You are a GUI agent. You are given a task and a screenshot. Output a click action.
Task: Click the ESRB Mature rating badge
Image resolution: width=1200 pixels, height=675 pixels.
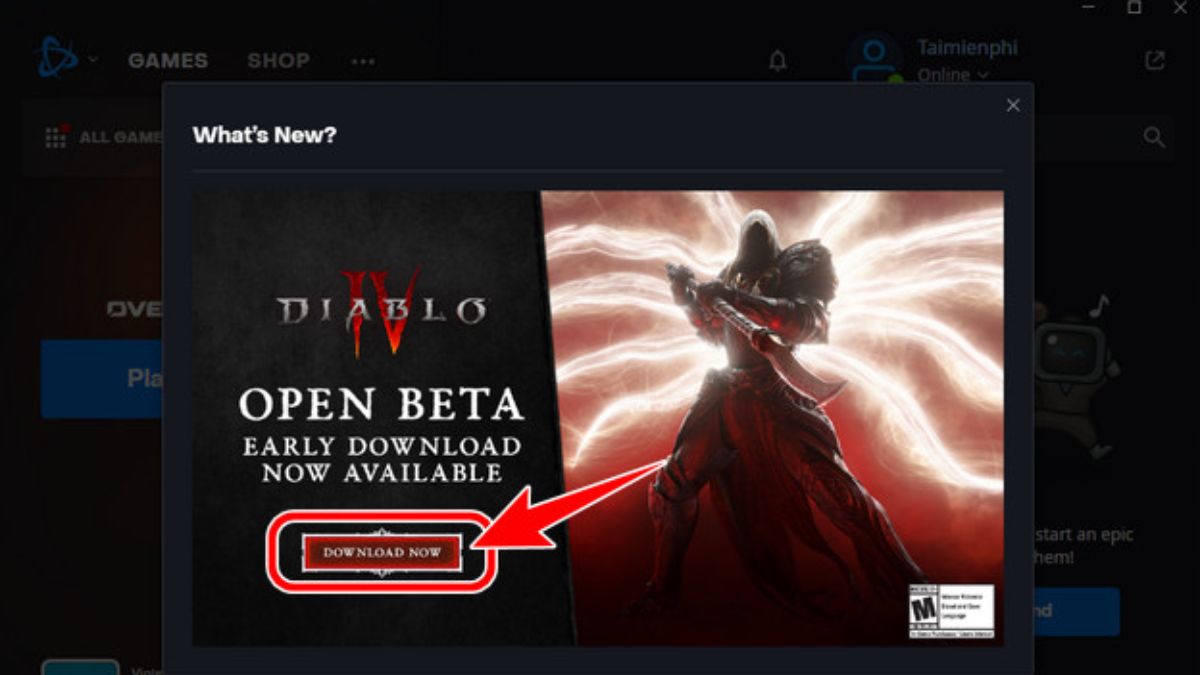pos(951,611)
